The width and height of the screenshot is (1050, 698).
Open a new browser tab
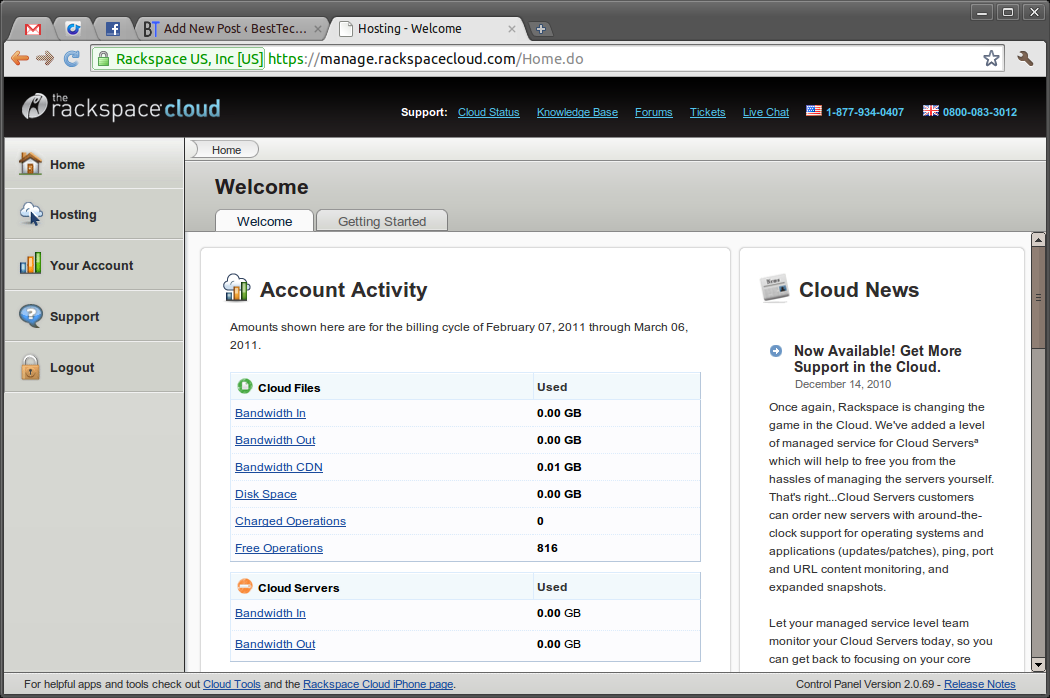[540, 29]
